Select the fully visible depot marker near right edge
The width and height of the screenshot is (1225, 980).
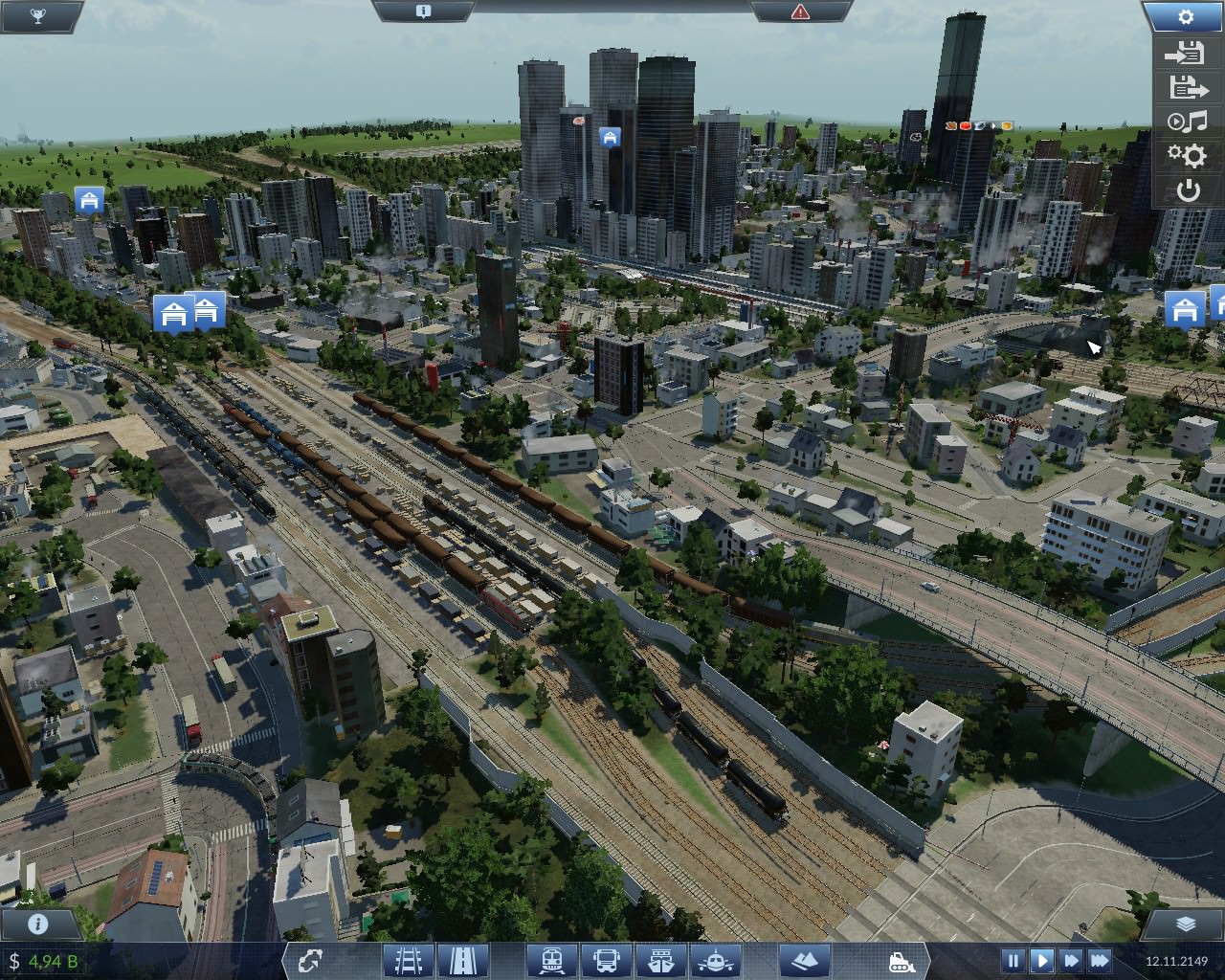1184,311
